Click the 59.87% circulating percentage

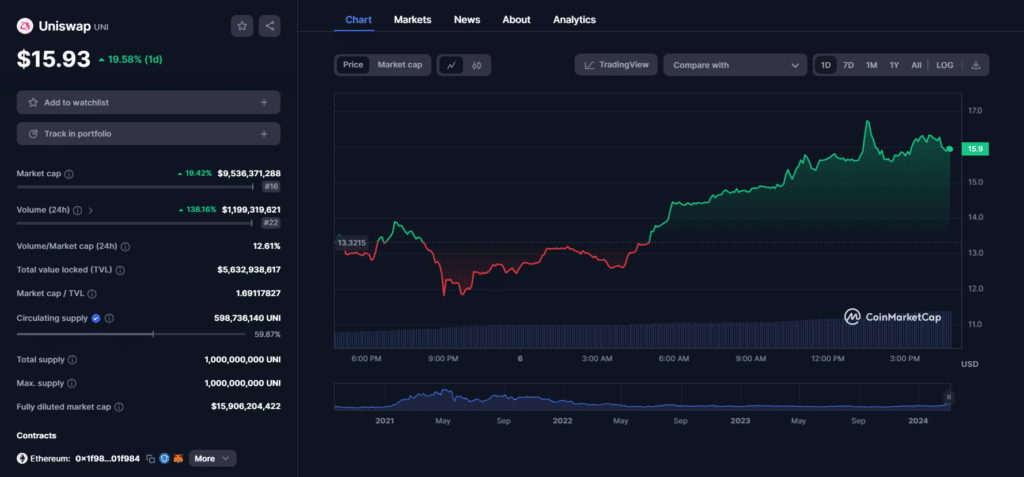click(x=268, y=335)
